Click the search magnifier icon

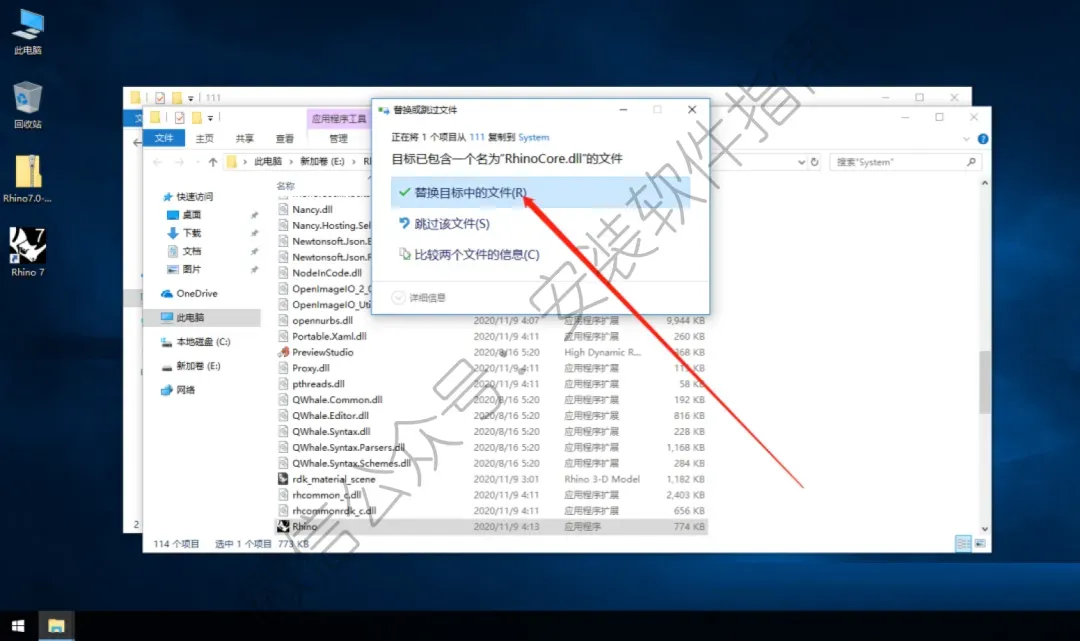point(971,162)
